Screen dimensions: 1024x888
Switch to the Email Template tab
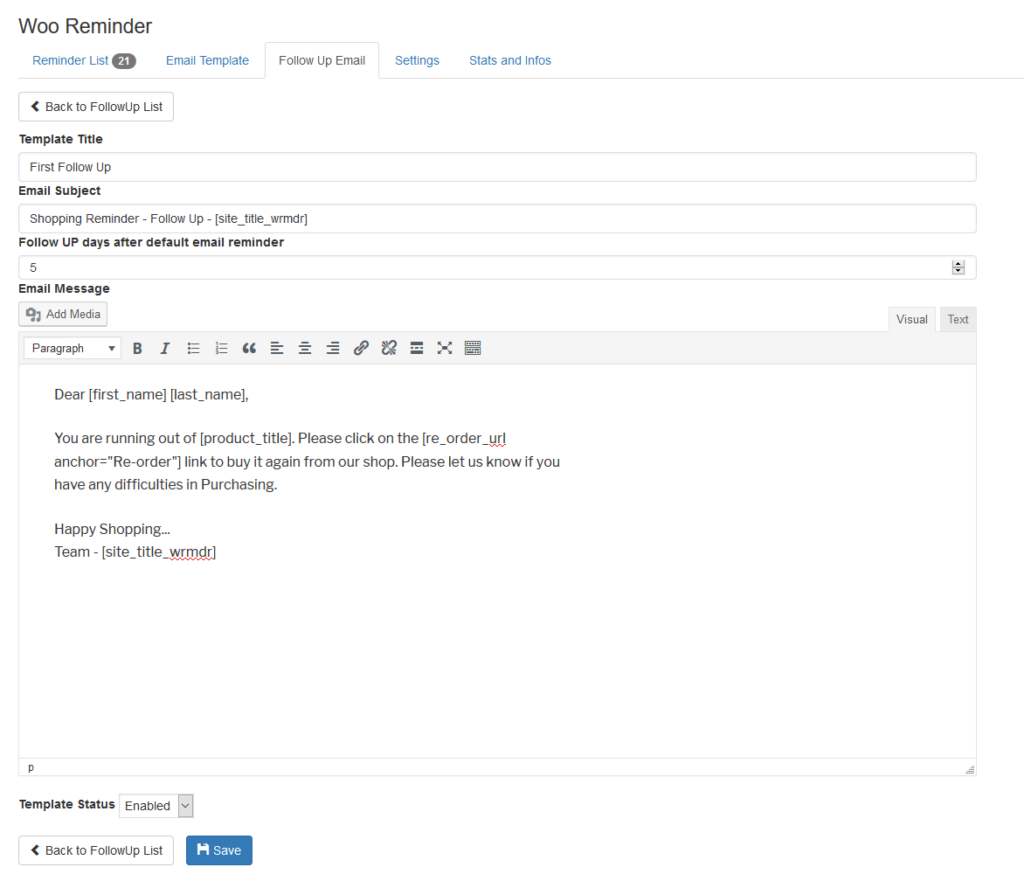(x=207, y=61)
